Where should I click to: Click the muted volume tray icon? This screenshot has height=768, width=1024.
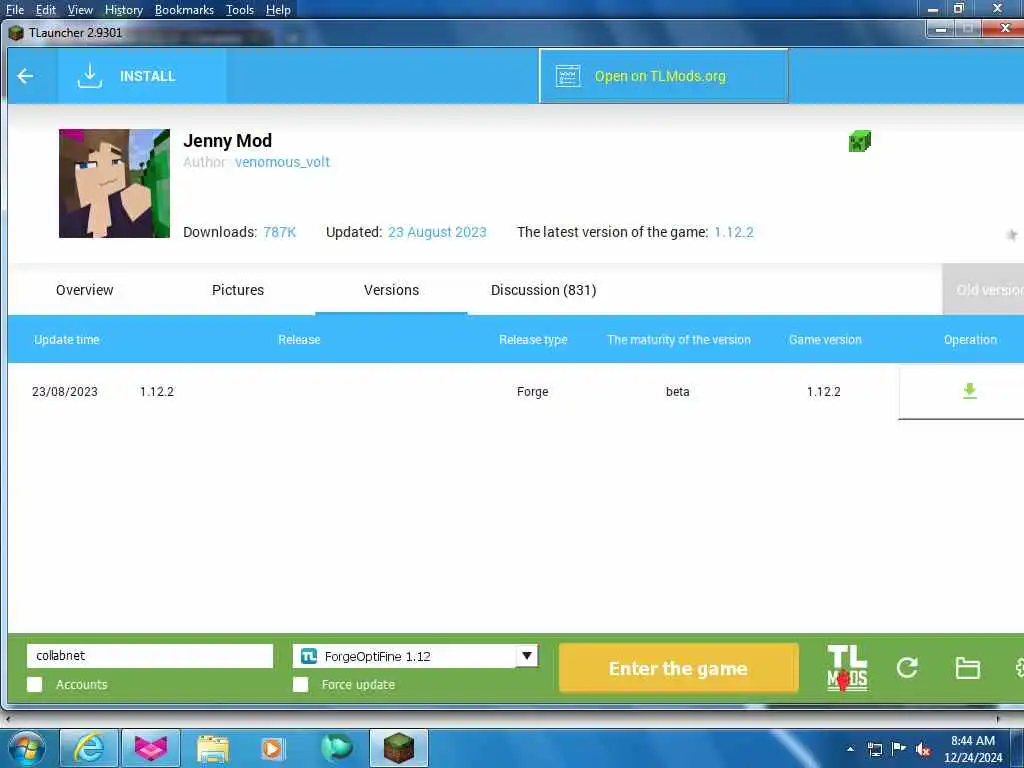923,749
